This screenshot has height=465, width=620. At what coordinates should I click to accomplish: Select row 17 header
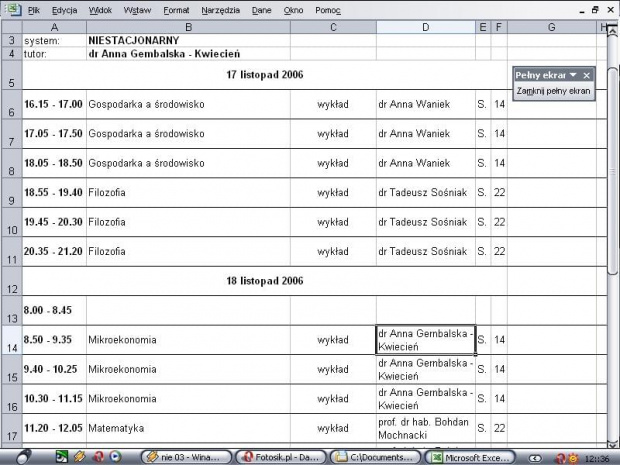pos(11,428)
